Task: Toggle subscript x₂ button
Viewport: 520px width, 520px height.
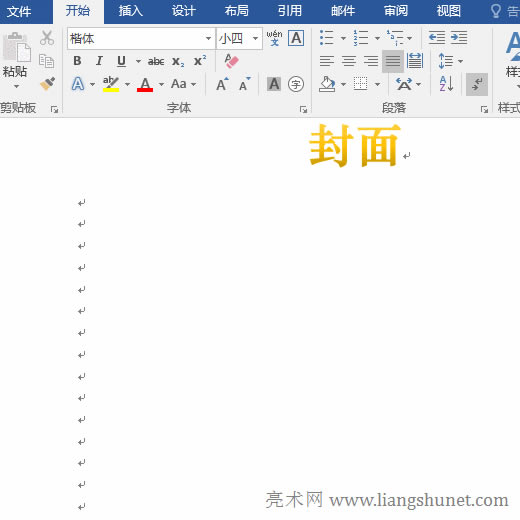Action: (x=178, y=61)
